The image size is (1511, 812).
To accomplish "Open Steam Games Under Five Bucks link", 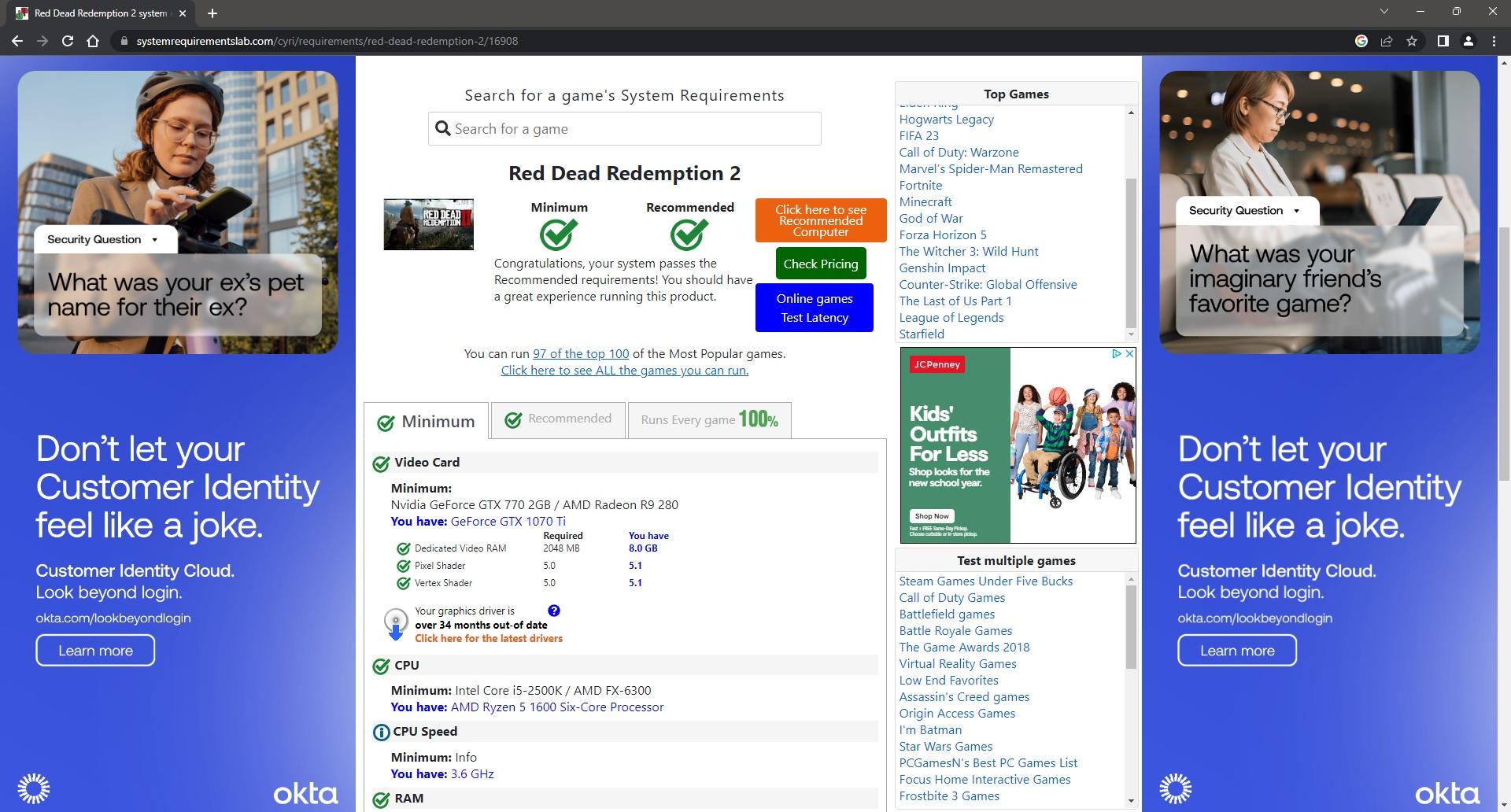I will [x=986, y=581].
